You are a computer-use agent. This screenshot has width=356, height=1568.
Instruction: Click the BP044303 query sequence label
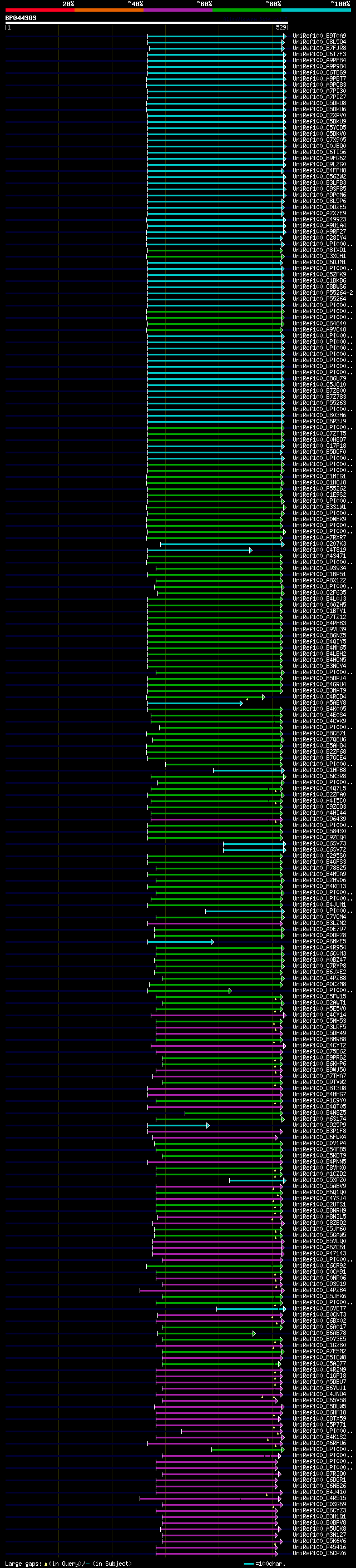21,18
